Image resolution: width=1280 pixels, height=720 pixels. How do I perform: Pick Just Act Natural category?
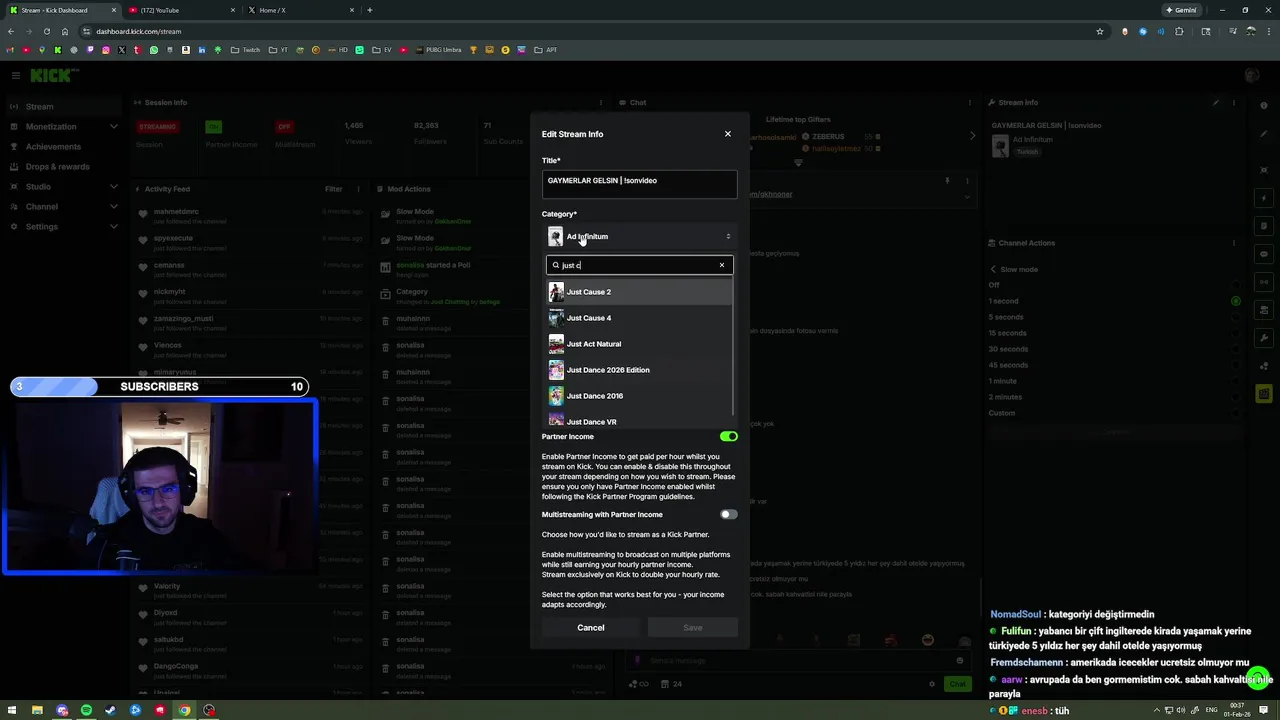tap(640, 344)
